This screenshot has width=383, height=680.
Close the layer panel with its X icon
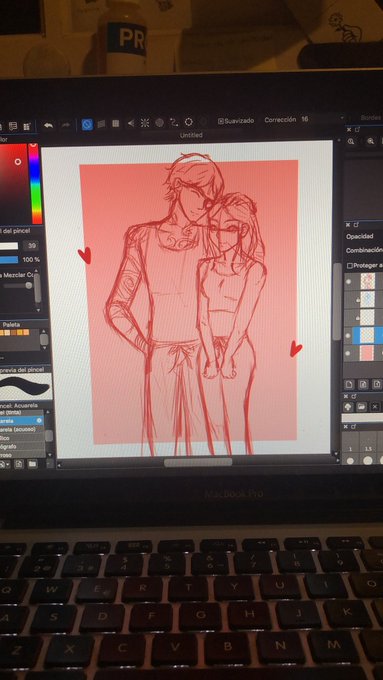pos(349,225)
